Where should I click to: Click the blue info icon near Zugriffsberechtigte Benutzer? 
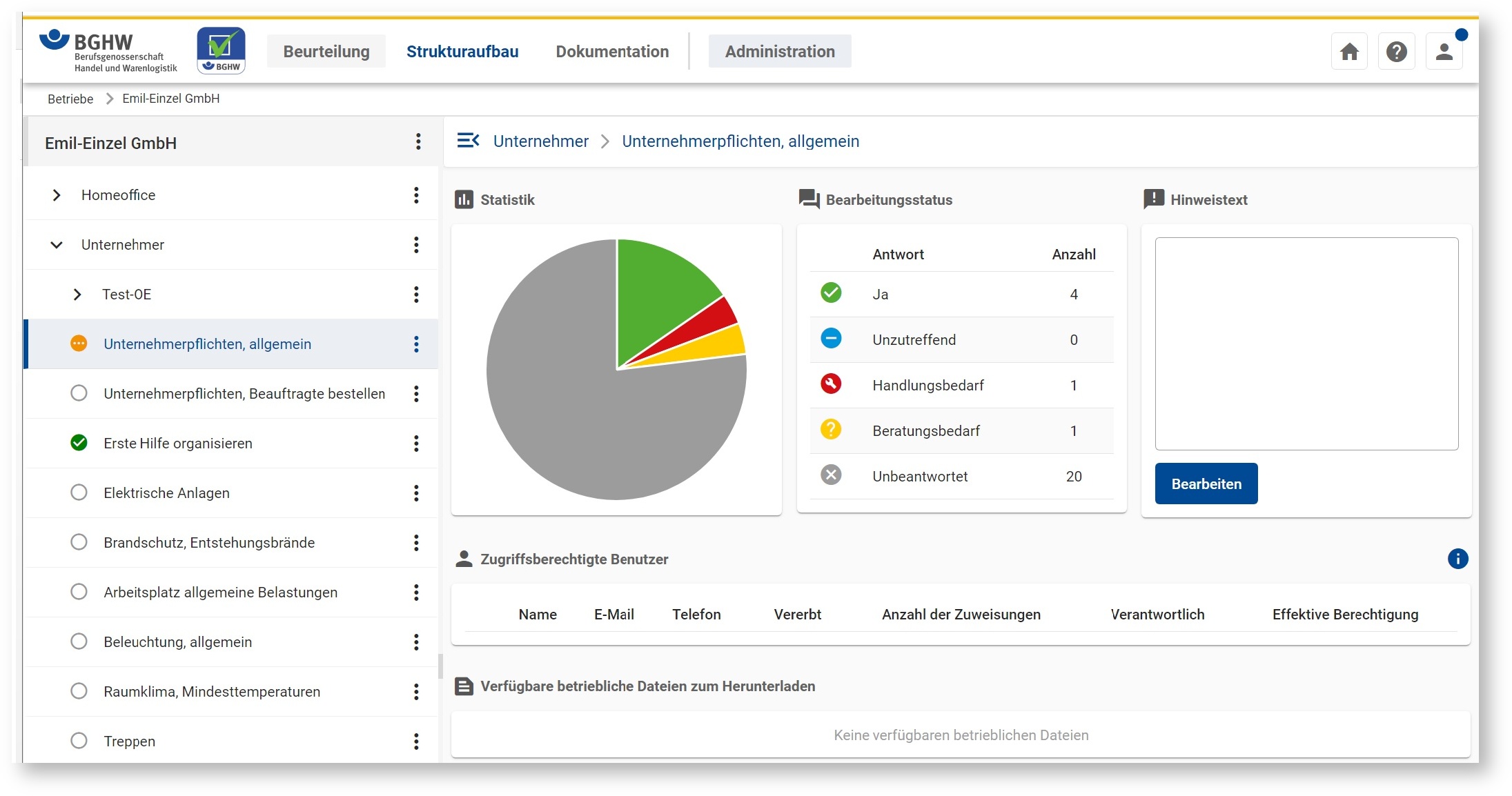click(1457, 559)
